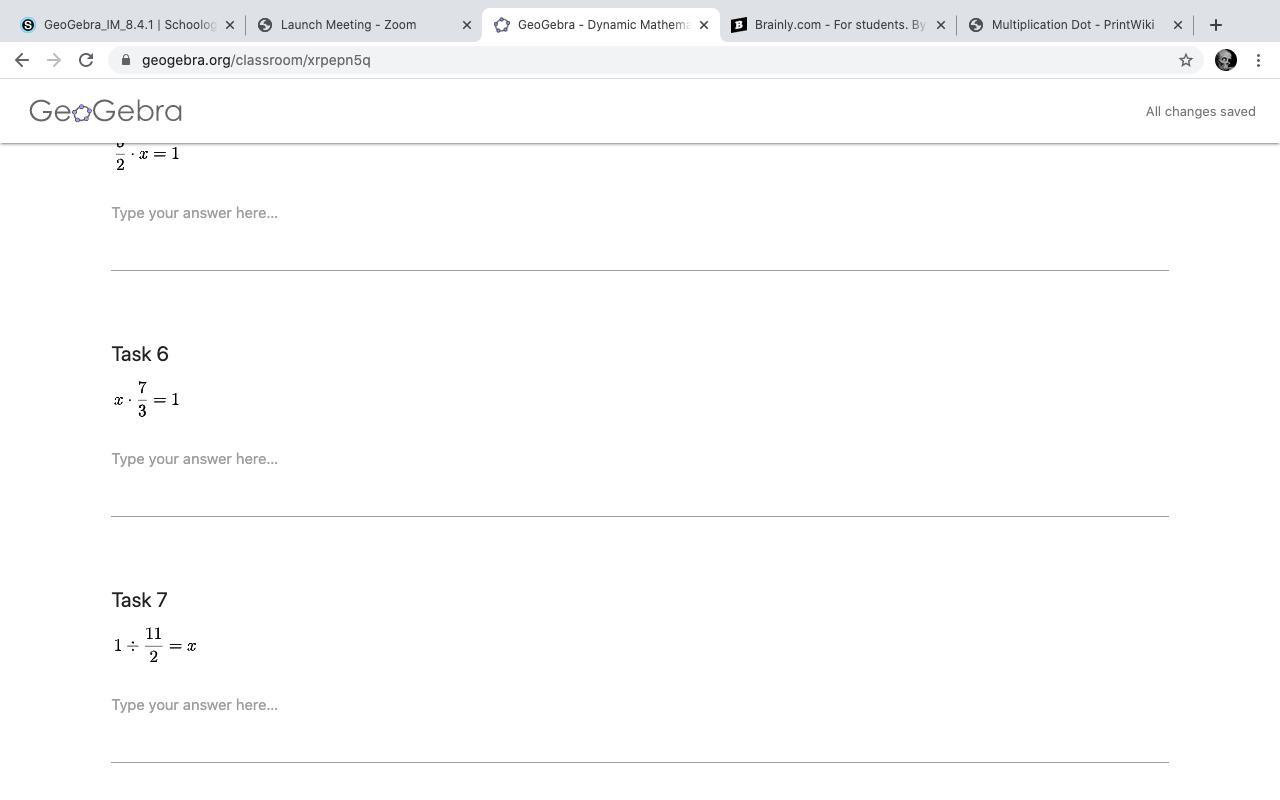Click the equation x · 7/3 = 1
Image resolution: width=1280 pixels, height=800 pixels.
(x=146, y=399)
